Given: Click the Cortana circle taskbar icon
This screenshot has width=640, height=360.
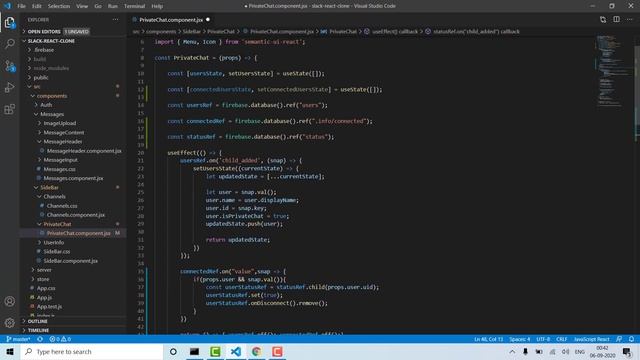Looking at the screenshot, I should point(173,352).
